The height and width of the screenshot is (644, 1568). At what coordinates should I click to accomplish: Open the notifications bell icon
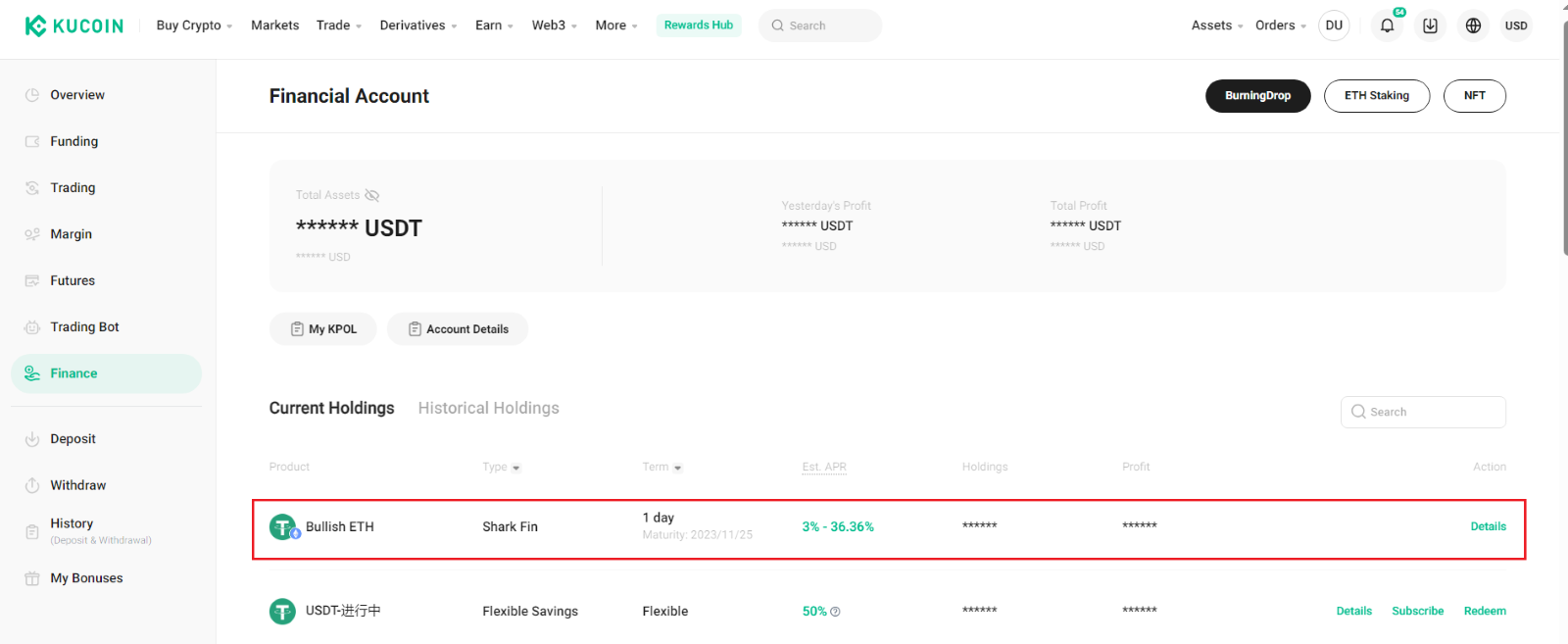click(x=1388, y=25)
